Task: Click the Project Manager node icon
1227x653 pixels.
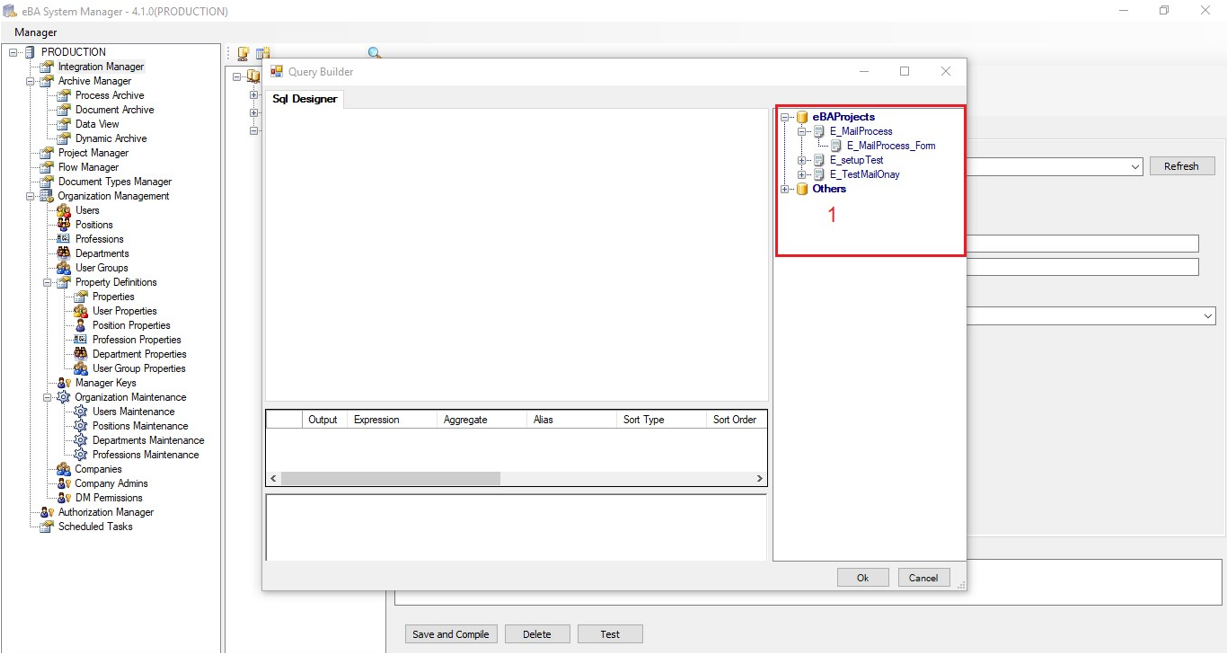Action: pos(46,153)
